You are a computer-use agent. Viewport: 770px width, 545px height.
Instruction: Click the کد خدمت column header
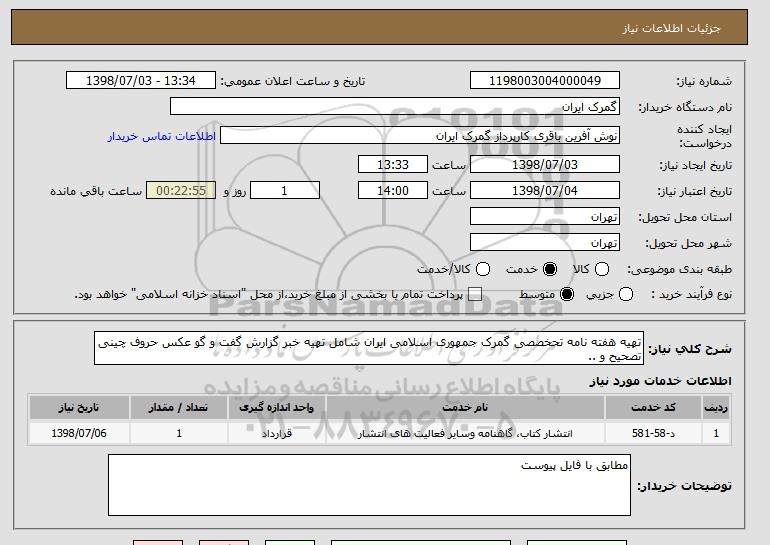pos(653,408)
